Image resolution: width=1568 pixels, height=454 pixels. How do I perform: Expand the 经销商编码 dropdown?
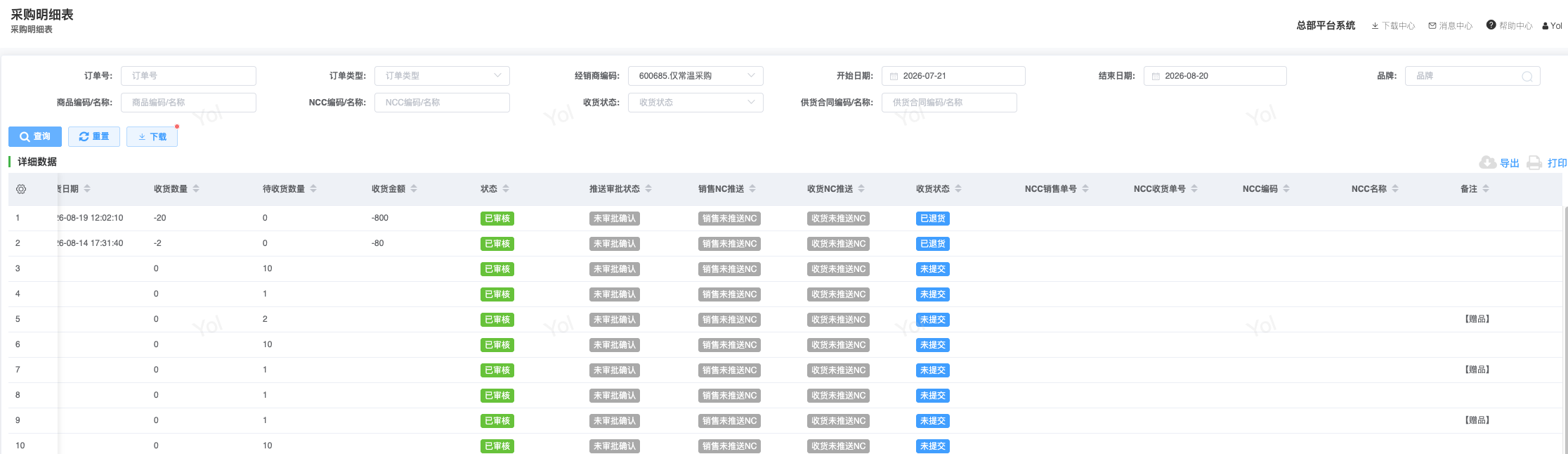pos(695,76)
